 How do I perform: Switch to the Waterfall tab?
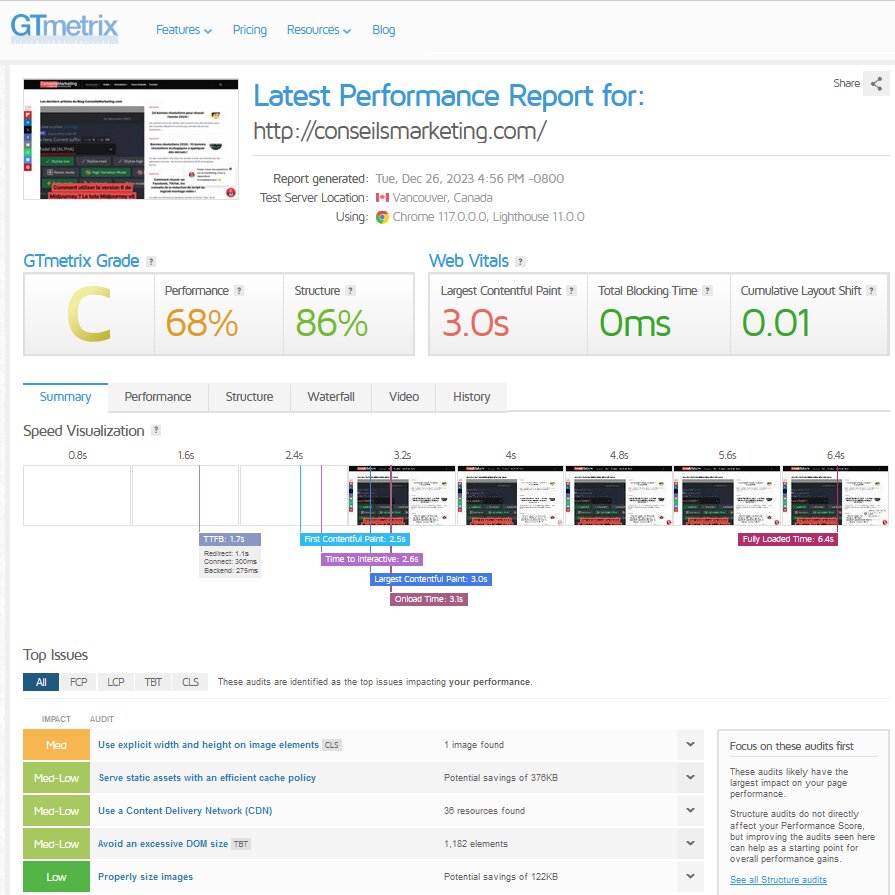pyautogui.click(x=331, y=397)
